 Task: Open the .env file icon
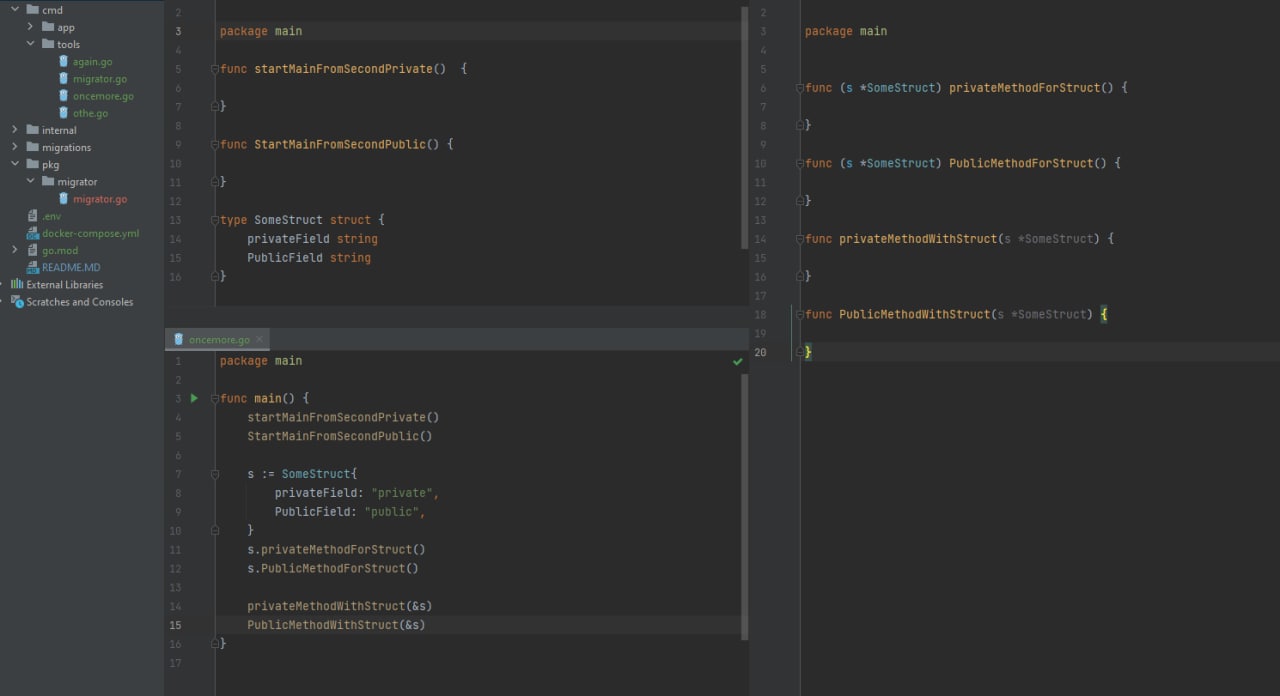(33, 216)
